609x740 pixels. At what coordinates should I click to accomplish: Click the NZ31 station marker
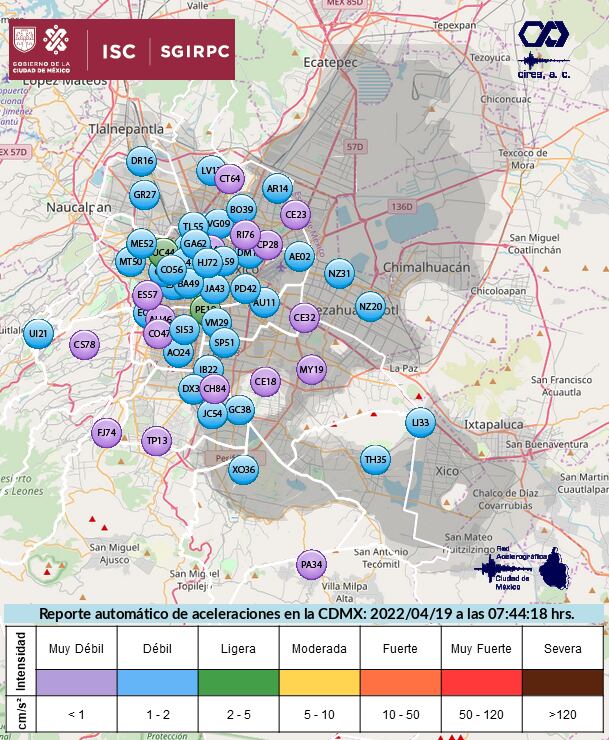(x=340, y=273)
